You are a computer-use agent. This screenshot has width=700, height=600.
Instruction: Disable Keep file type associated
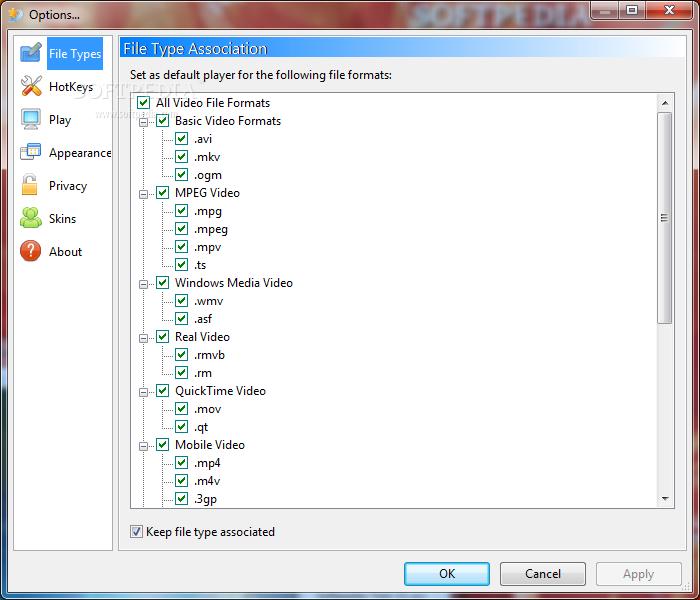click(136, 532)
